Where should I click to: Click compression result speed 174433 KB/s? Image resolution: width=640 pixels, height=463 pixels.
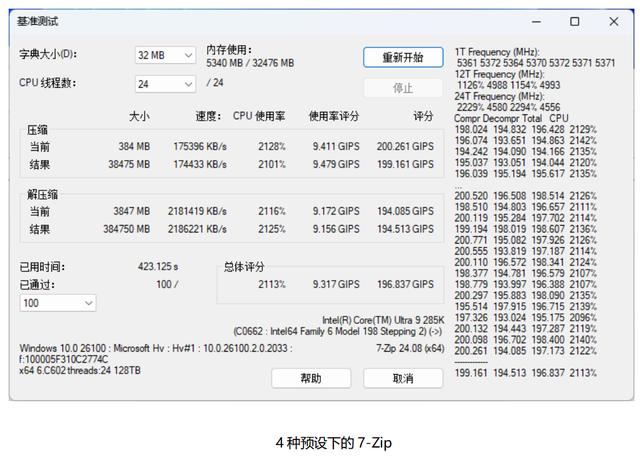click(200, 164)
